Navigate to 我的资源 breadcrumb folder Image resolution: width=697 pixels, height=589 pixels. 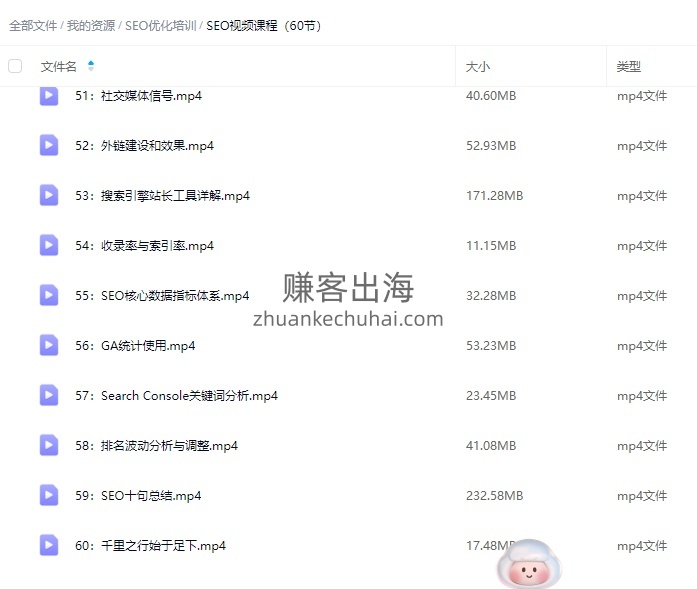(91, 26)
